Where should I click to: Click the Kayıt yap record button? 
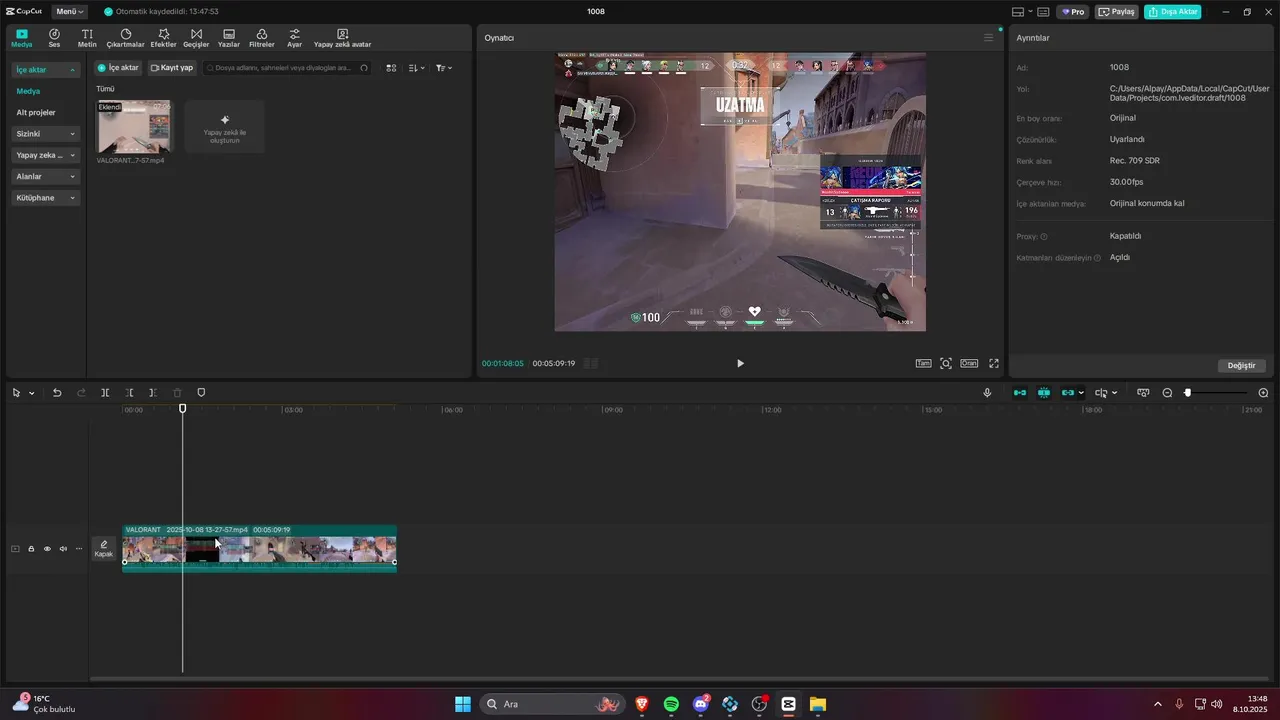(172, 68)
